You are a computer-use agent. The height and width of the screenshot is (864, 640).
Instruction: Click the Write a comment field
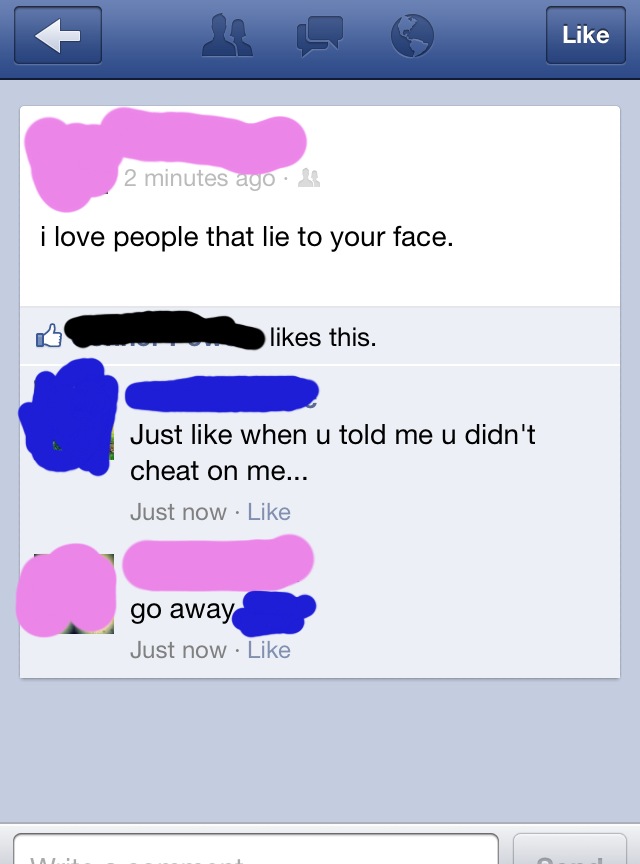[x=256, y=849]
